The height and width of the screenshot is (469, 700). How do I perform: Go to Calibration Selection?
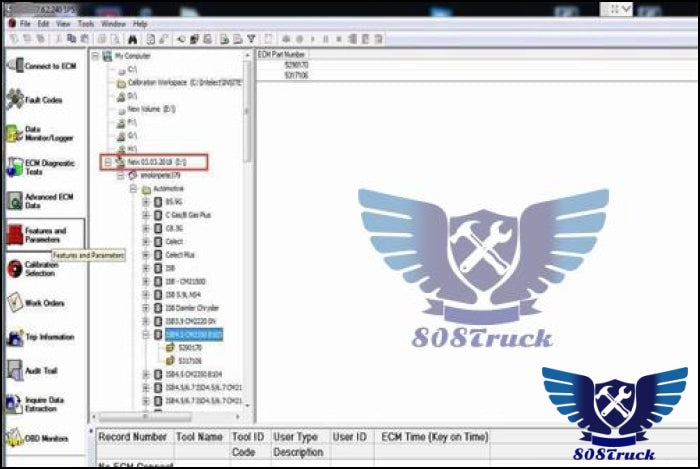point(45,269)
